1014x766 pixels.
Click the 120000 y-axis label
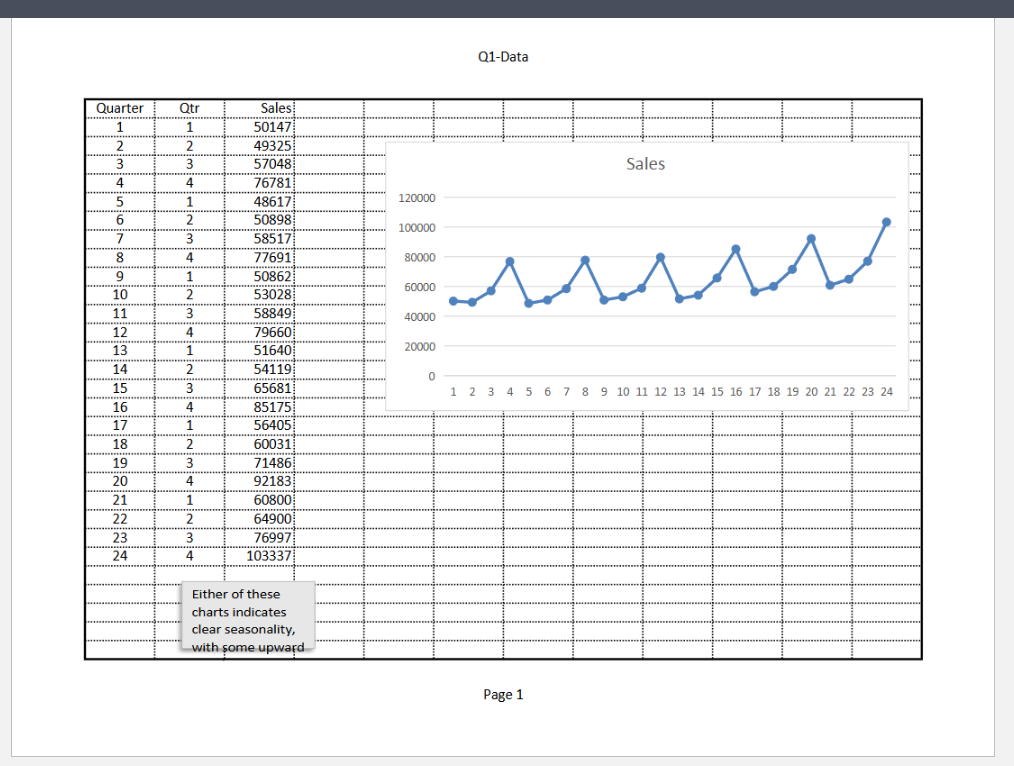[416, 198]
